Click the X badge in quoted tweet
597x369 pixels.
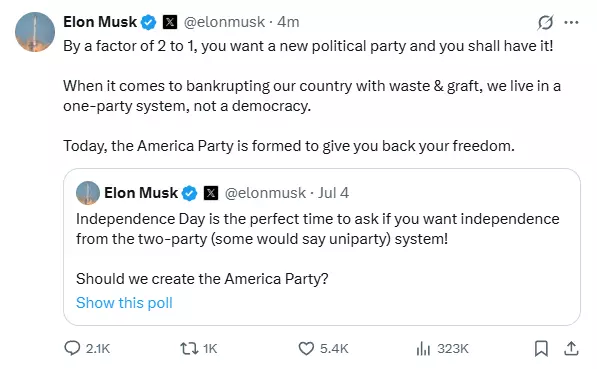pos(211,193)
